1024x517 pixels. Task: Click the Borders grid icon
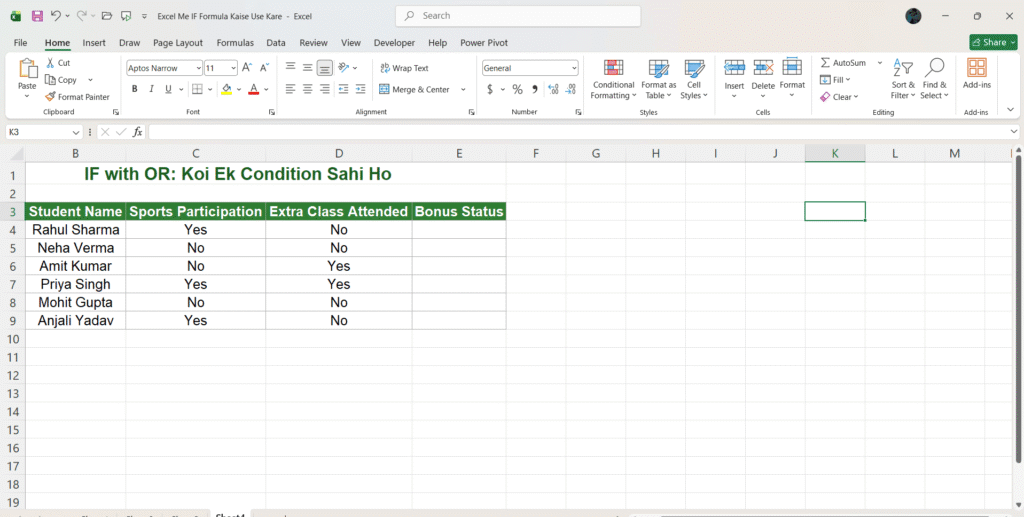click(197, 89)
